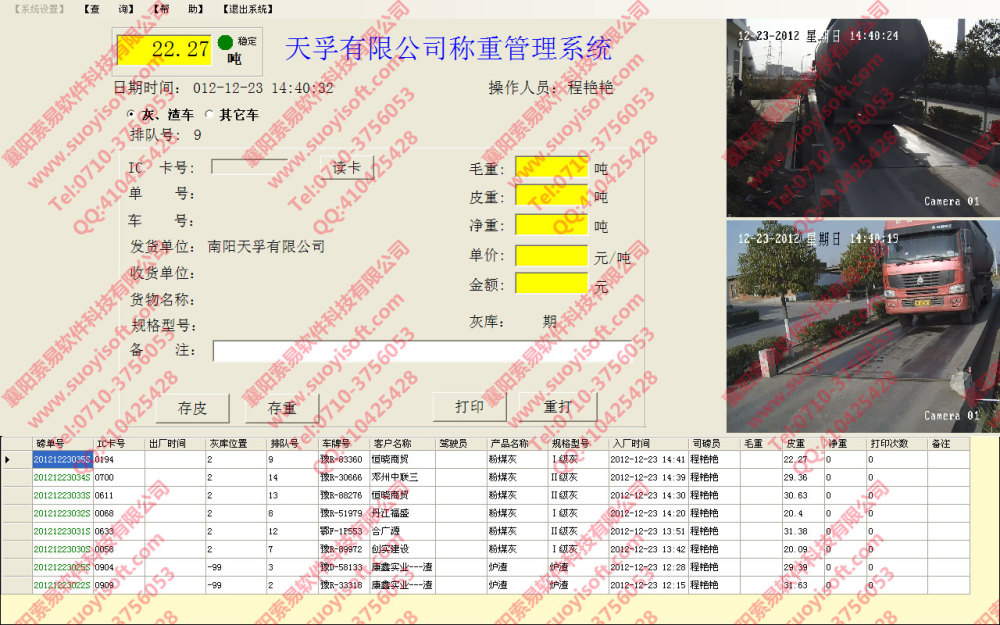The width and height of the screenshot is (1000, 625).
Task: Click tare weight 29.36 cell
Action: pos(803,477)
